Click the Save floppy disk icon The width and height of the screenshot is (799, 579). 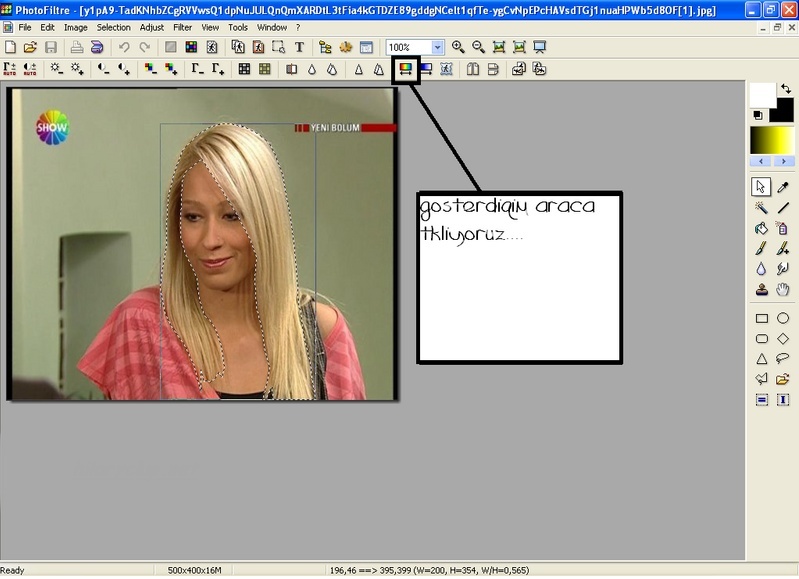point(51,47)
